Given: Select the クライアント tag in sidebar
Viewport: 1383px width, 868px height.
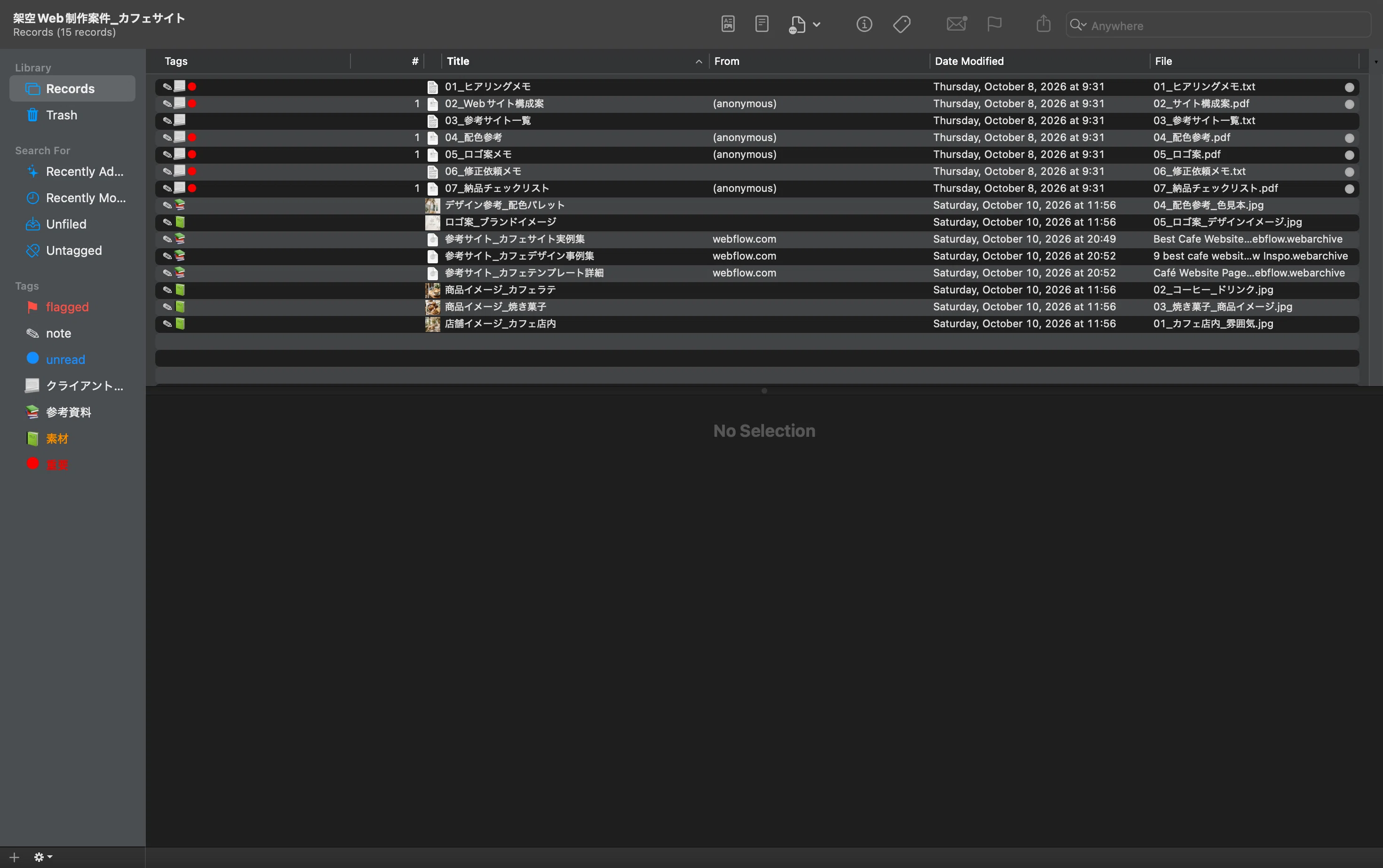Looking at the screenshot, I should [72, 386].
